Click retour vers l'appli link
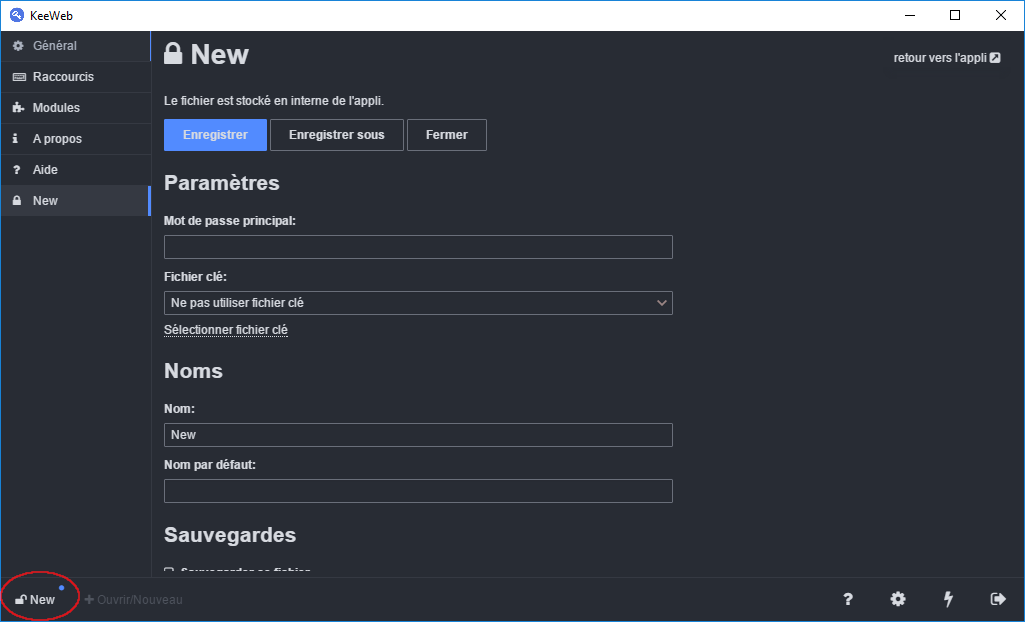 [946, 58]
